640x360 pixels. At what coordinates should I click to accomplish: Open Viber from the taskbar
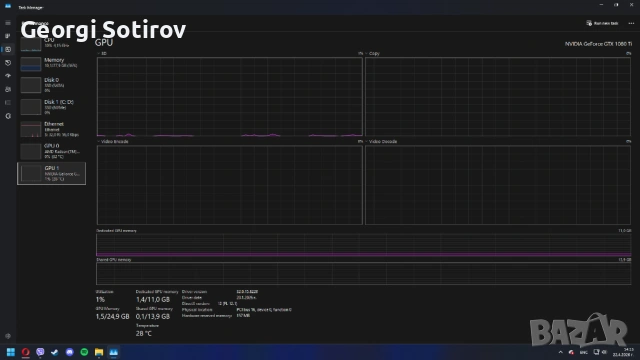[x=40, y=352]
